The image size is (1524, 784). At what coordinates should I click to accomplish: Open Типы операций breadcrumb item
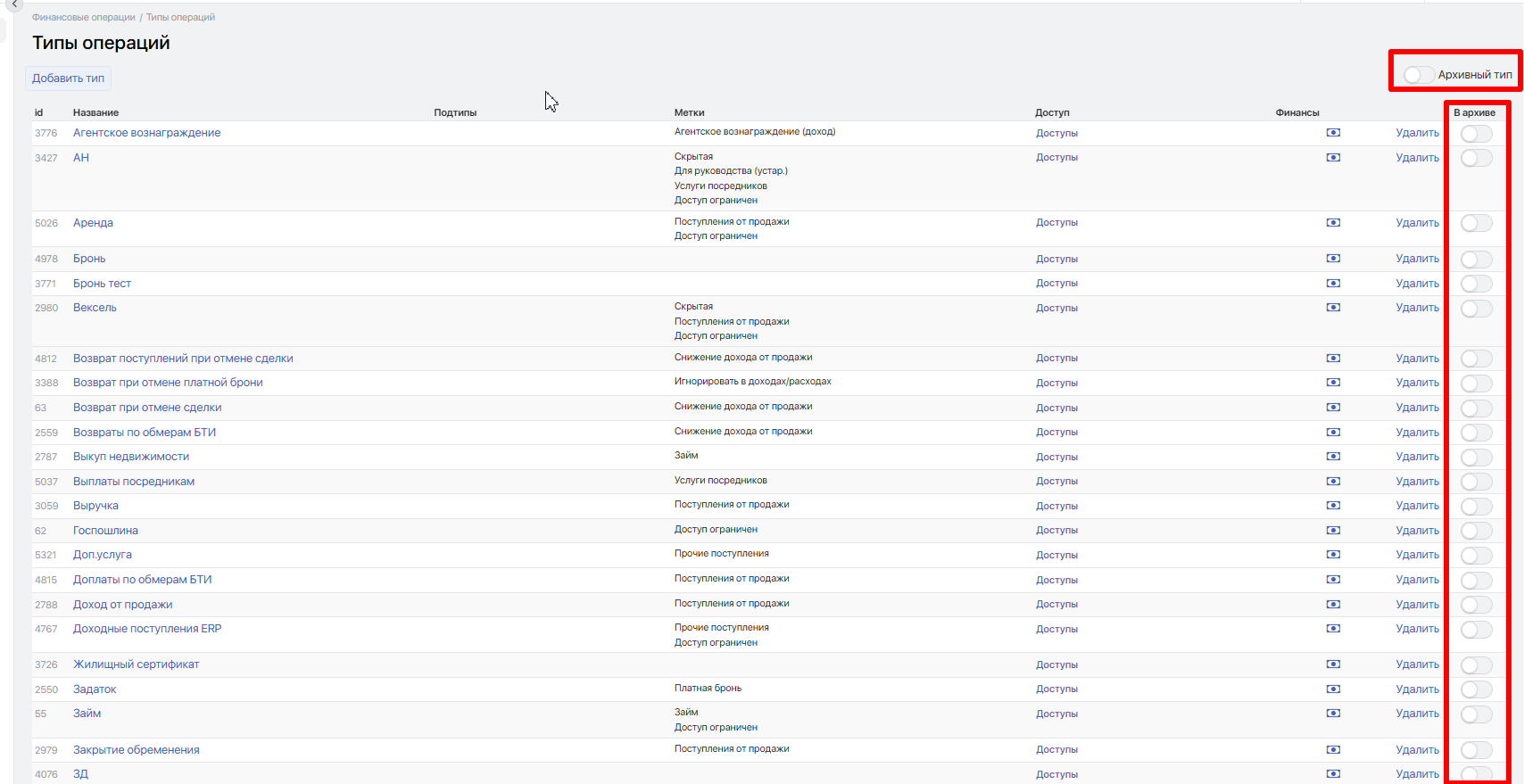[180, 17]
